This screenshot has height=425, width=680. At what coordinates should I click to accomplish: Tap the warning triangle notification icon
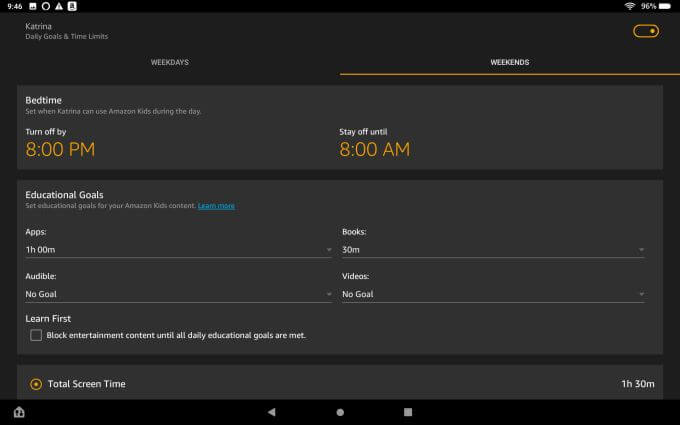(59, 6)
